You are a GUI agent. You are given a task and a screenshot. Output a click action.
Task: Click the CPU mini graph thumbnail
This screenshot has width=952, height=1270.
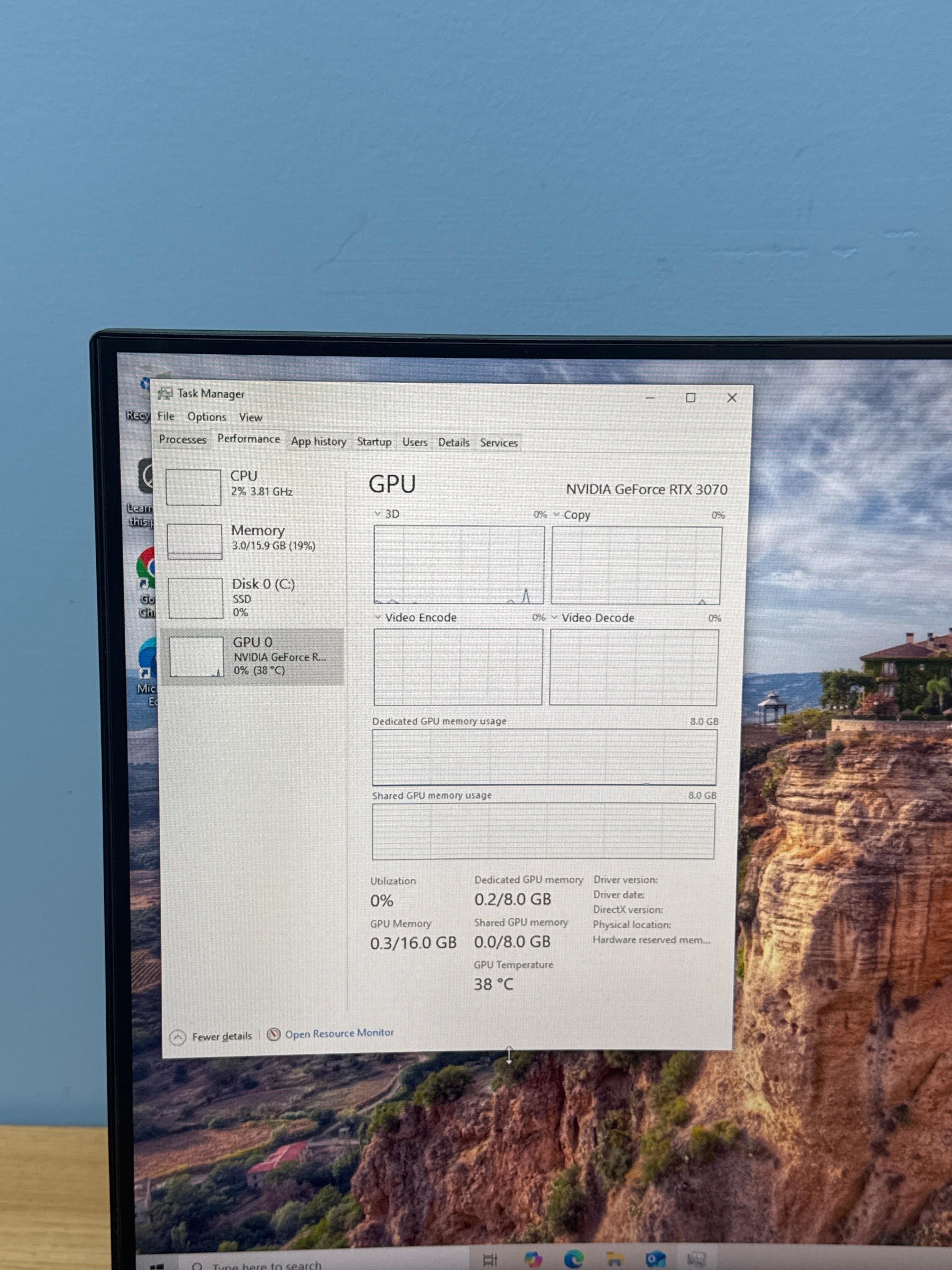193,487
